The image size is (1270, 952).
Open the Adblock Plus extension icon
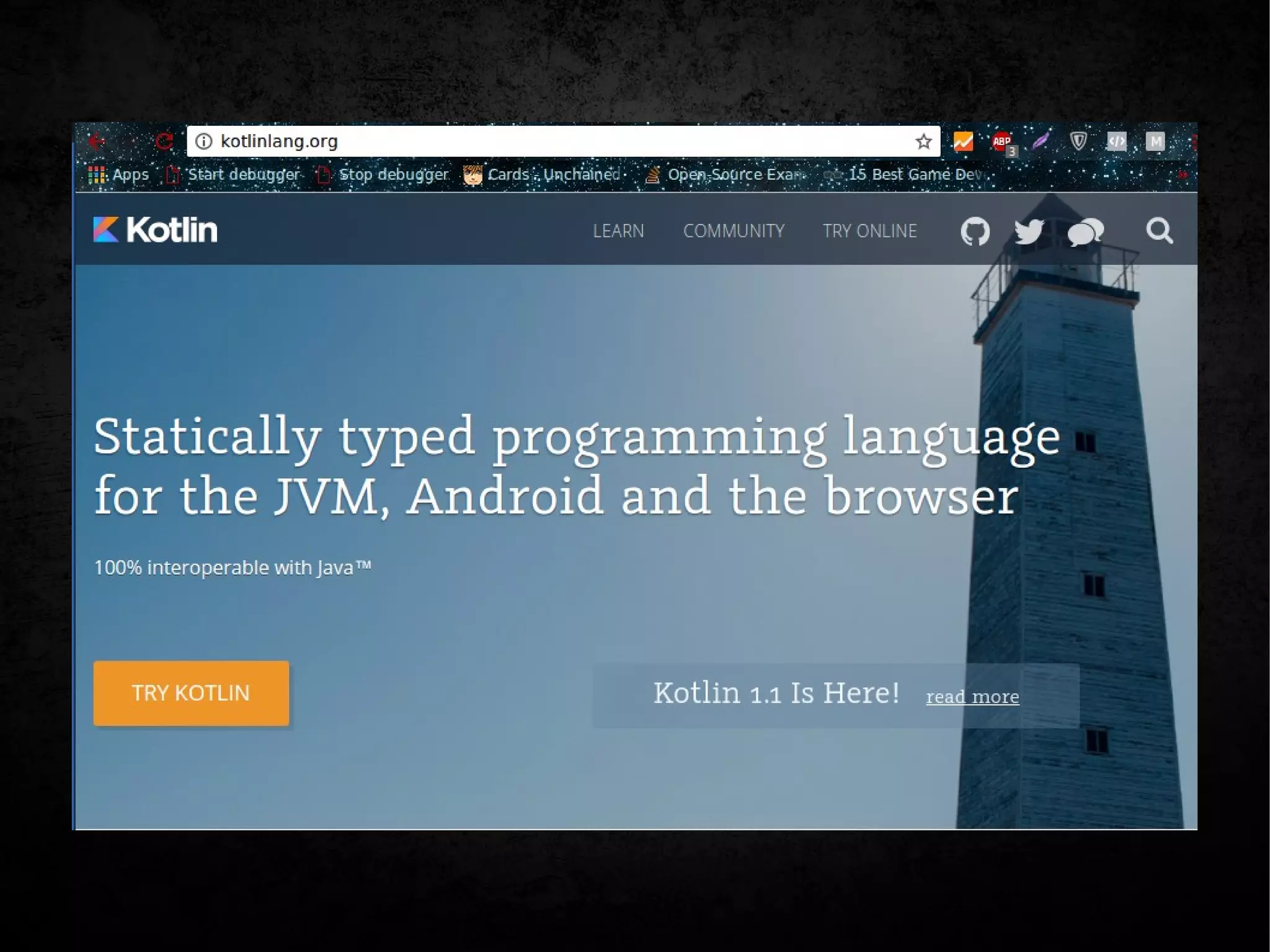(1001, 142)
